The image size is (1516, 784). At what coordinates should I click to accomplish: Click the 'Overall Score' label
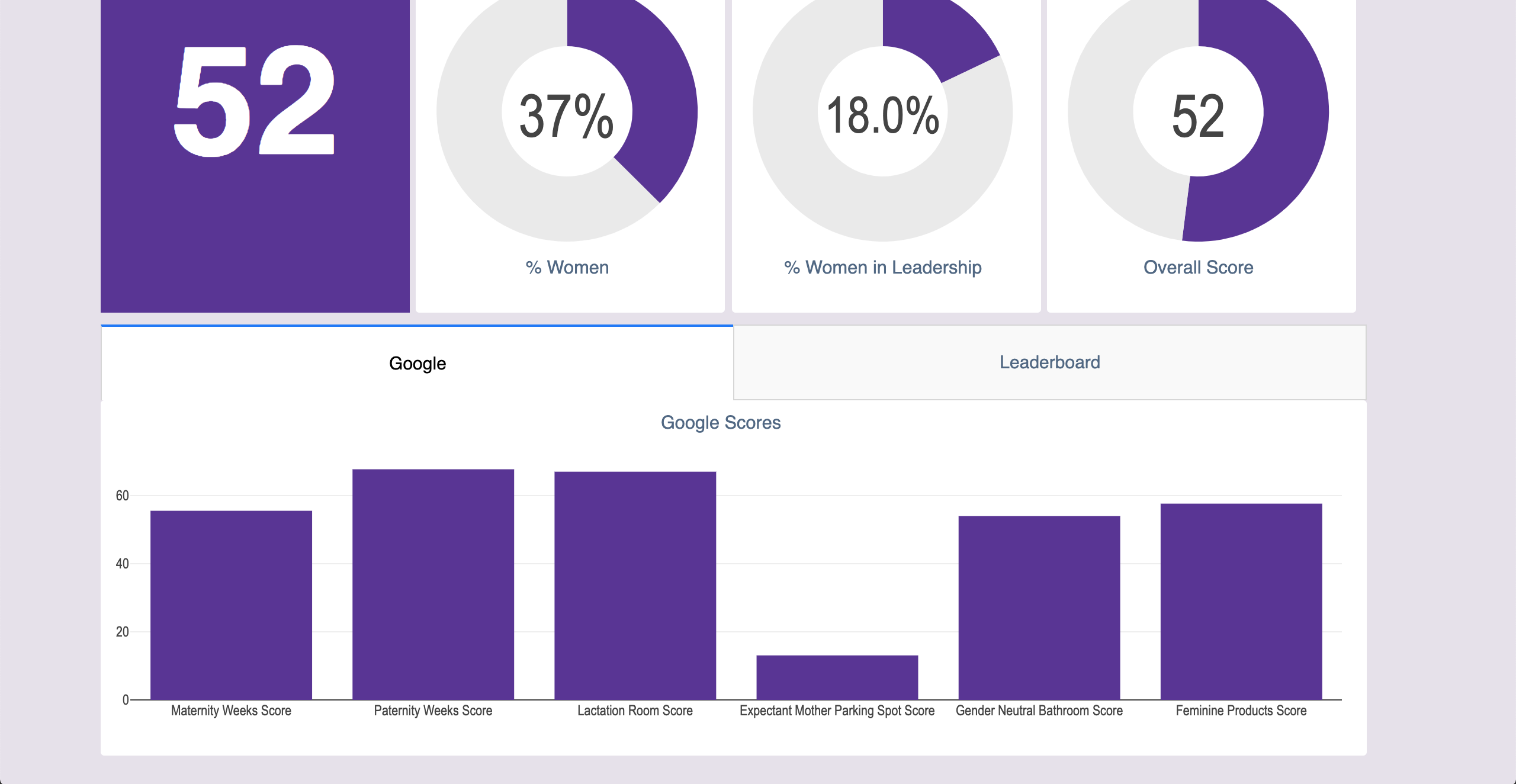(x=1198, y=268)
